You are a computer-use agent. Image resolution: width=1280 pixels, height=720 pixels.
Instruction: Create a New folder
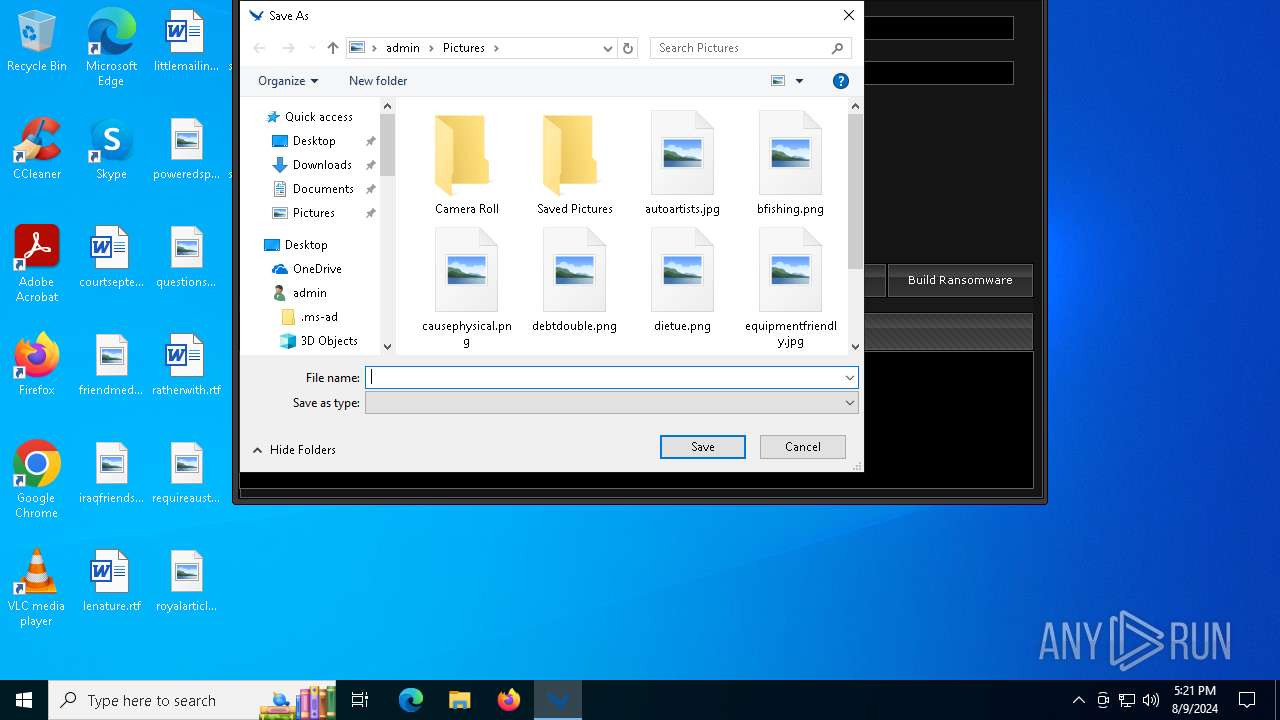click(378, 81)
